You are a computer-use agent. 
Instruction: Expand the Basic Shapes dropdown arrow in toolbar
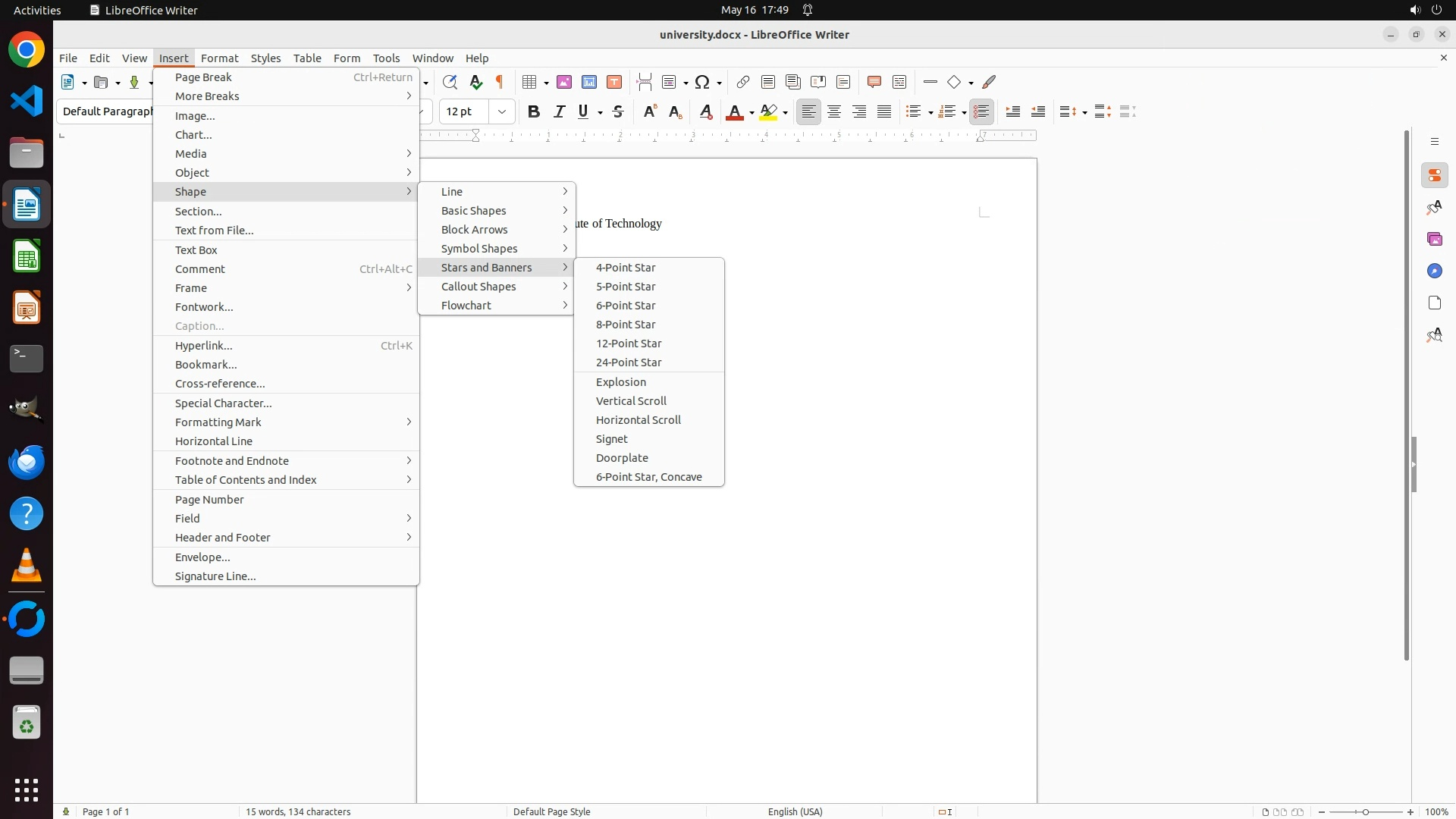[x=971, y=83]
